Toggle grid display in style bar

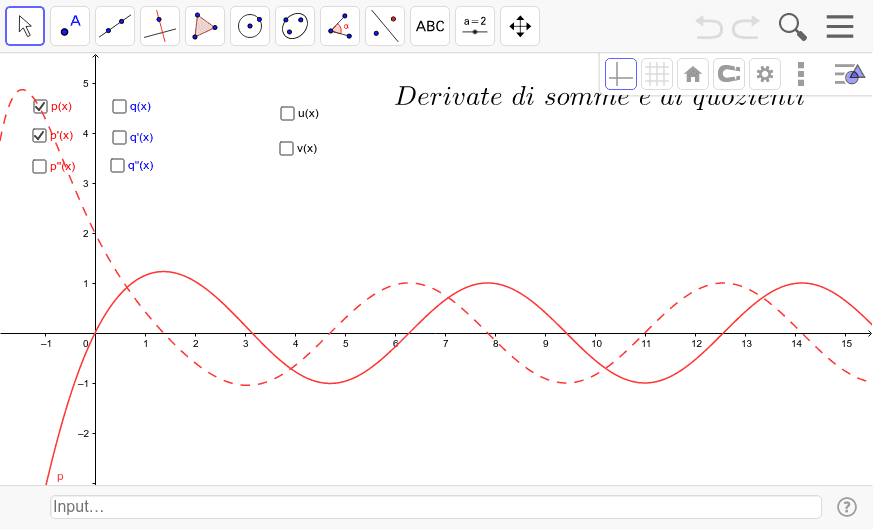(x=657, y=74)
